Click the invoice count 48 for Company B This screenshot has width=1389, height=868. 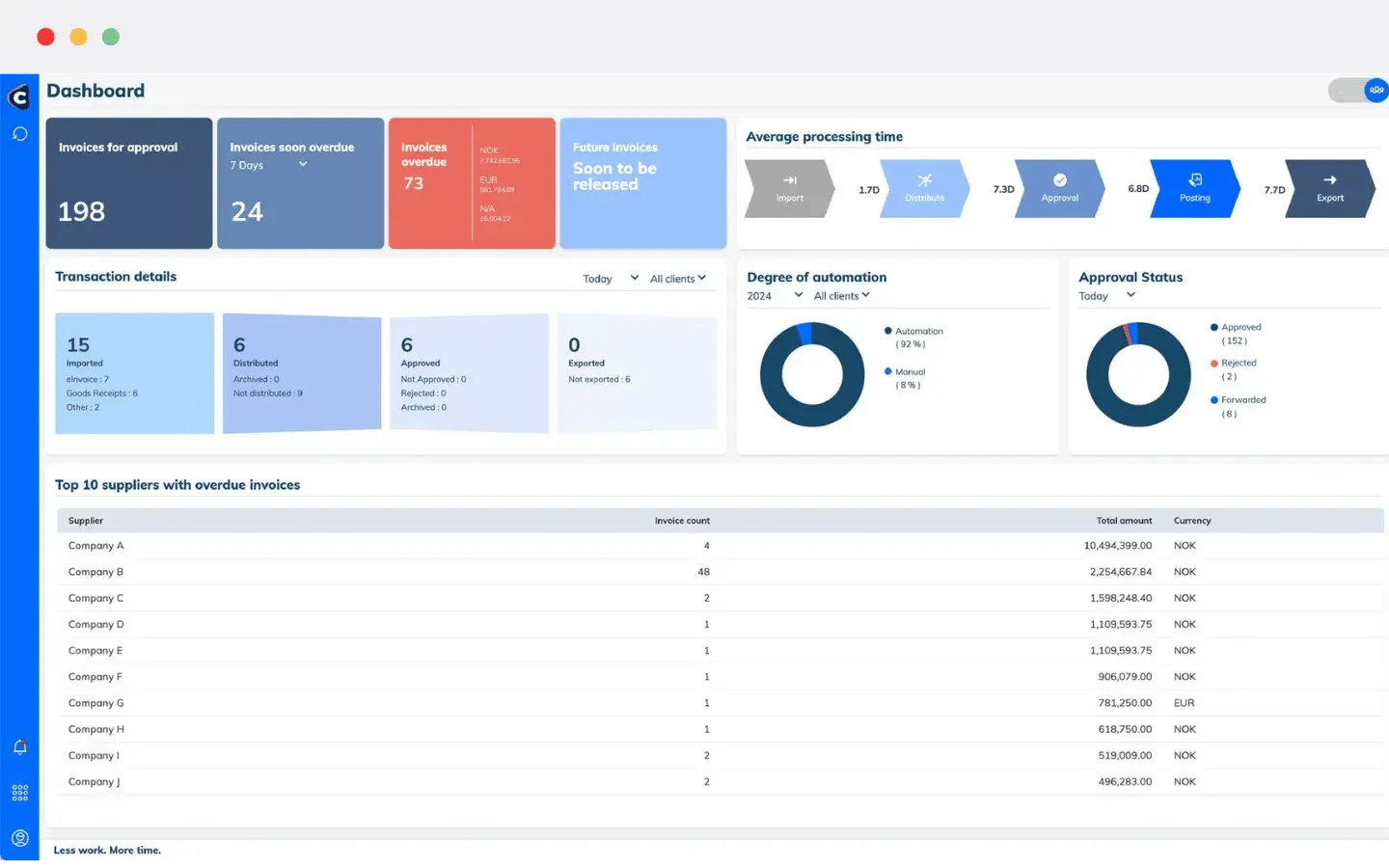(704, 572)
